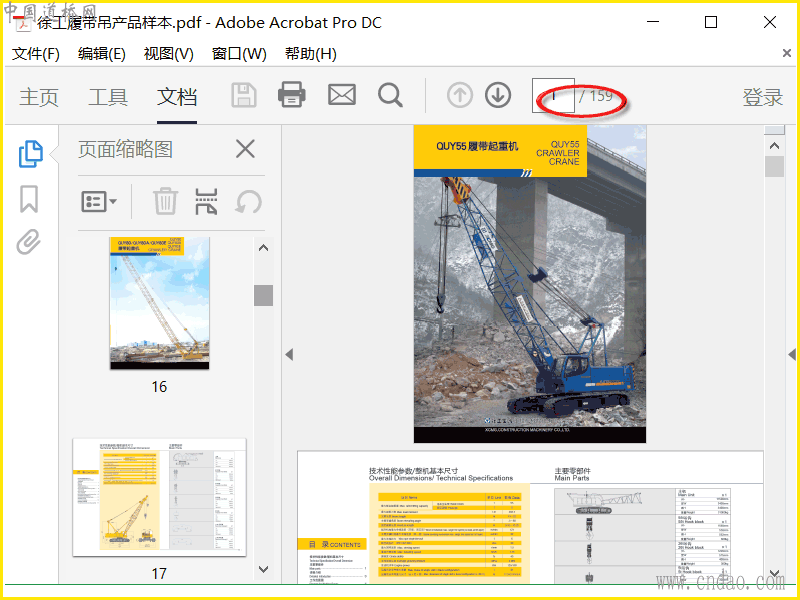Close the page thumbnails panel
The width and height of the screenshot is (800, 600).
(x=245, y=149)
